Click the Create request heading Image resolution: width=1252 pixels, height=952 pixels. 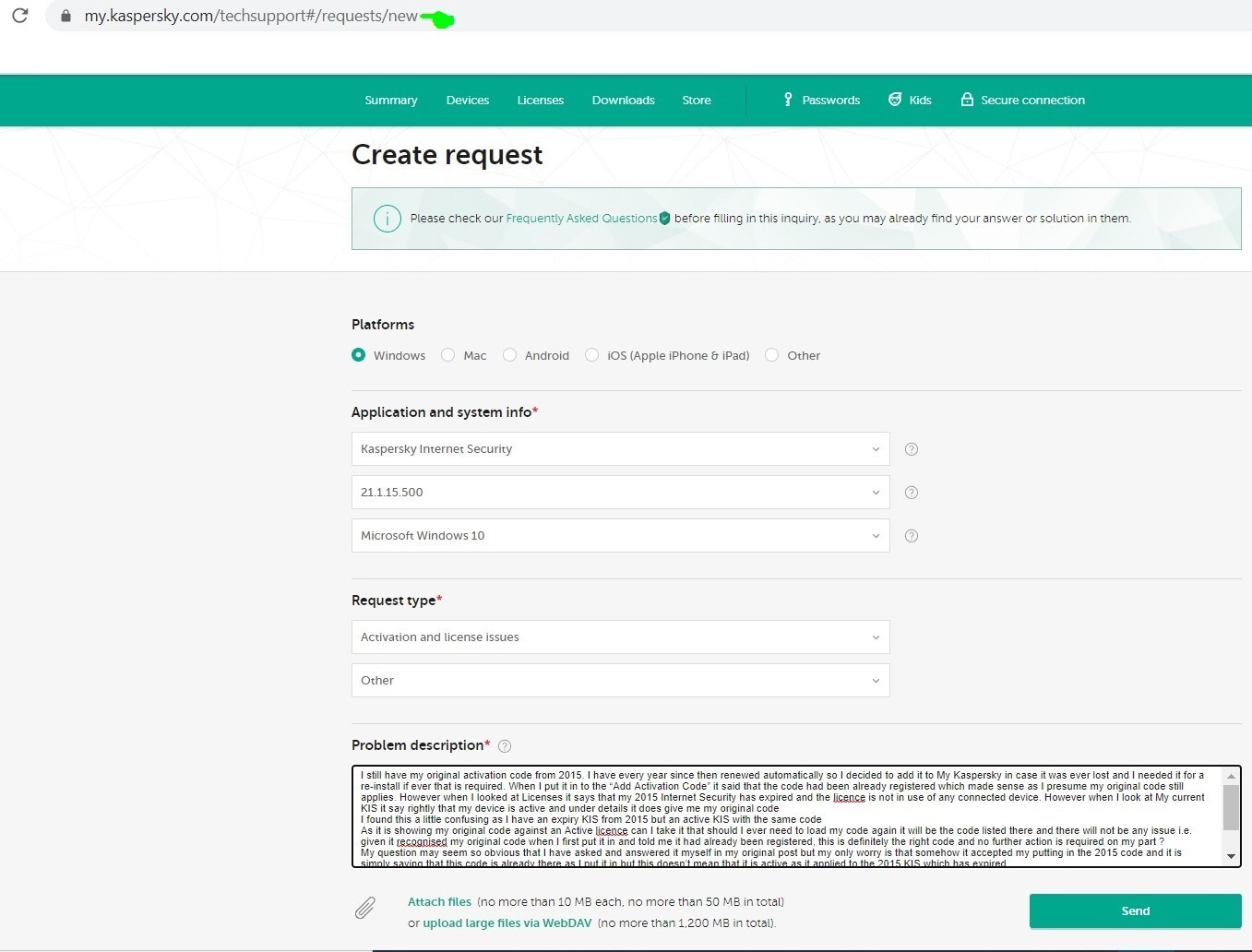point(447,155)
